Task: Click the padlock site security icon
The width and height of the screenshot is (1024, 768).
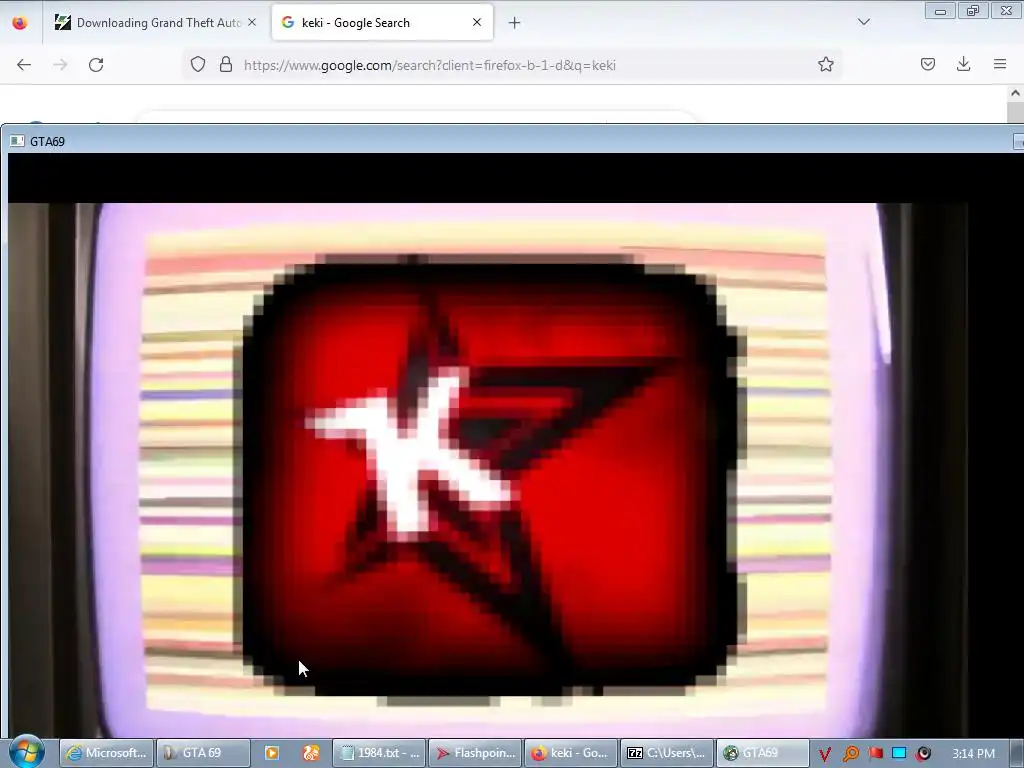Action: [226, 64]
